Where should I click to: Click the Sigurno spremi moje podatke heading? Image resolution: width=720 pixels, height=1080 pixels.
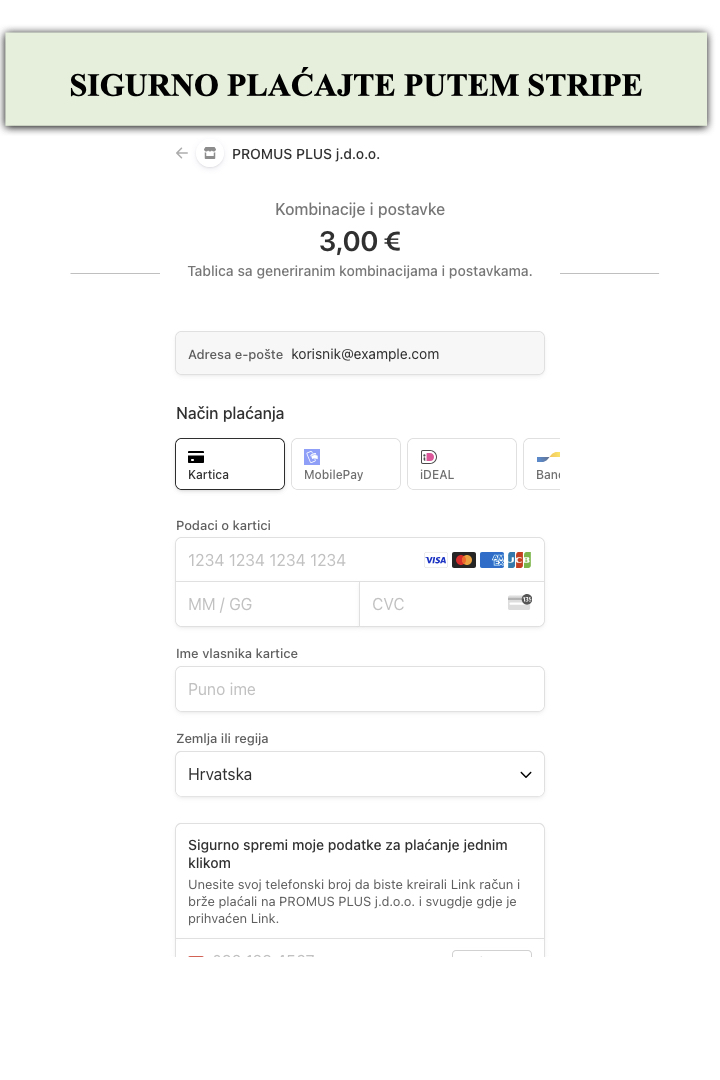pos(348,854)
